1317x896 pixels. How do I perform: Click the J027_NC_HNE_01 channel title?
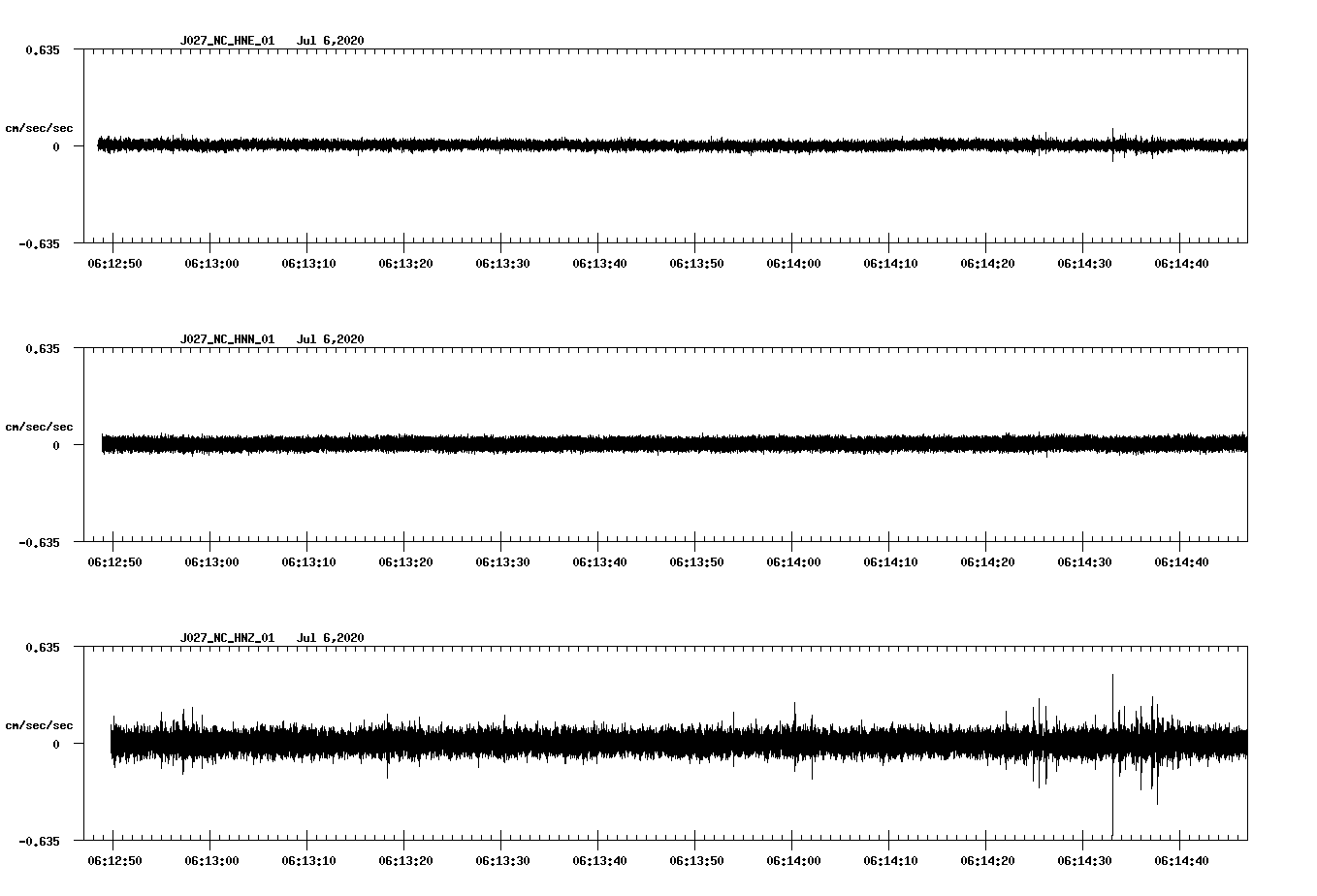tap(227, 41)
